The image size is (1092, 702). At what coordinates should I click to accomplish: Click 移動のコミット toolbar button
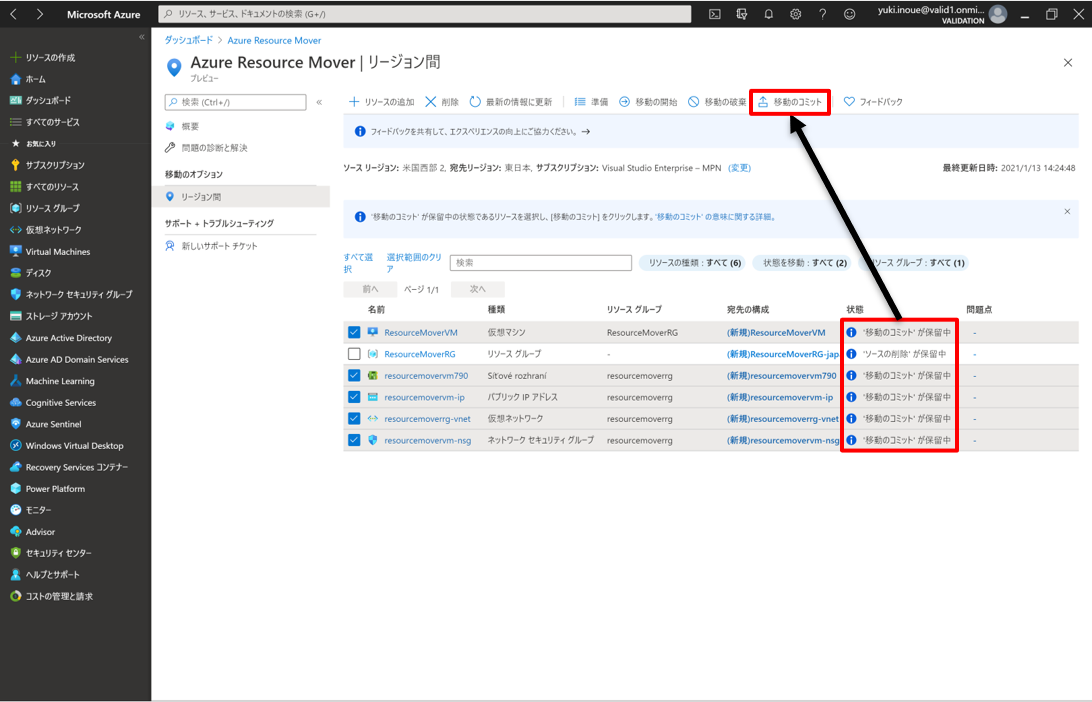click(790, 102)
